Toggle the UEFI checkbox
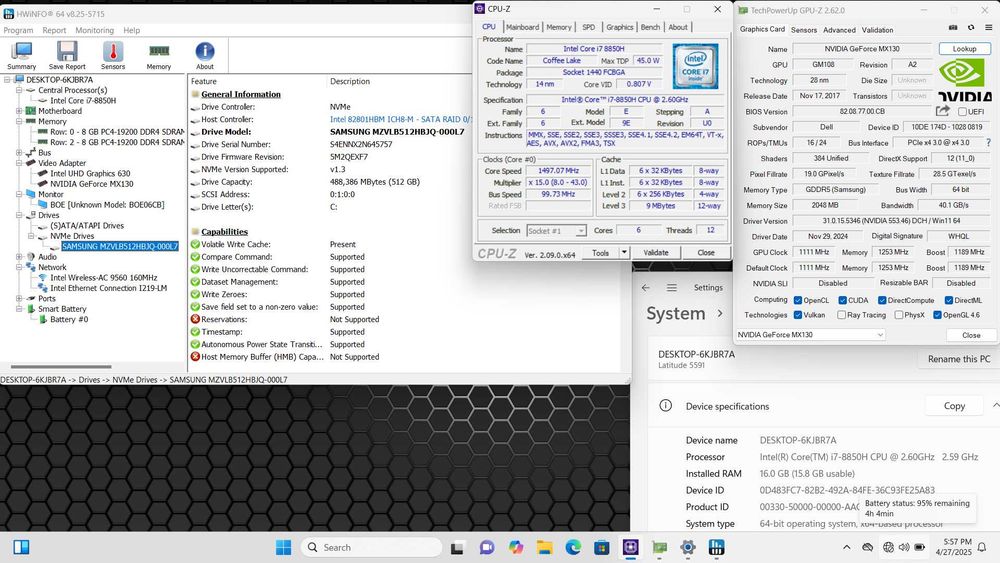The width and height of the screenshot is (1000, 563). pyautogui.click(x=963, y=112)
